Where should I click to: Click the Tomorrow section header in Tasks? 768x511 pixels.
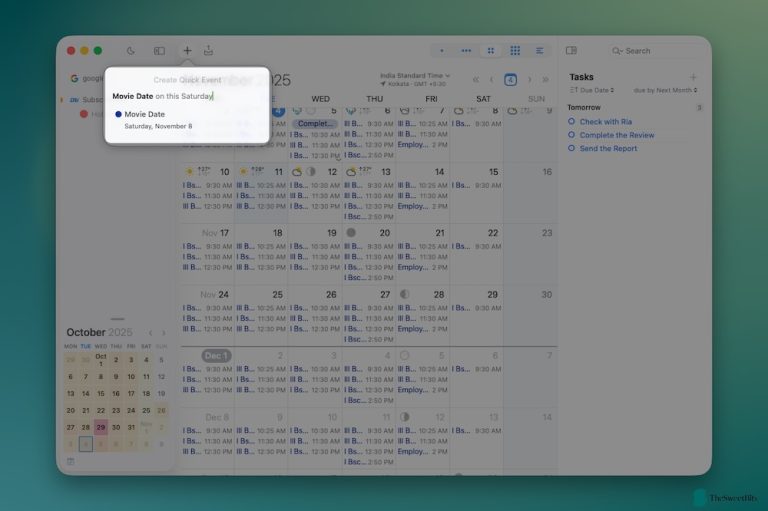tap(583, 107)
